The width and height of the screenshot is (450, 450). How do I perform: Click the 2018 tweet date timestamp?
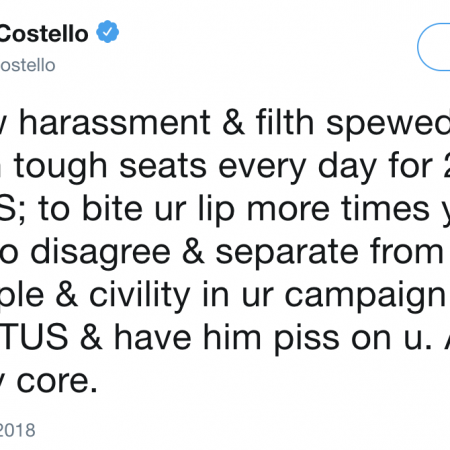click(x=17, y=430)
